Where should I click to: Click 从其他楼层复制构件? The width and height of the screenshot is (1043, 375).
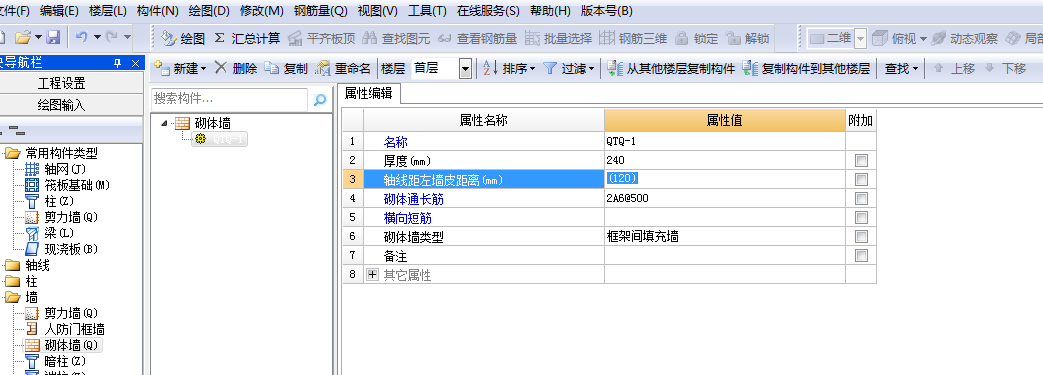(670, 68)
